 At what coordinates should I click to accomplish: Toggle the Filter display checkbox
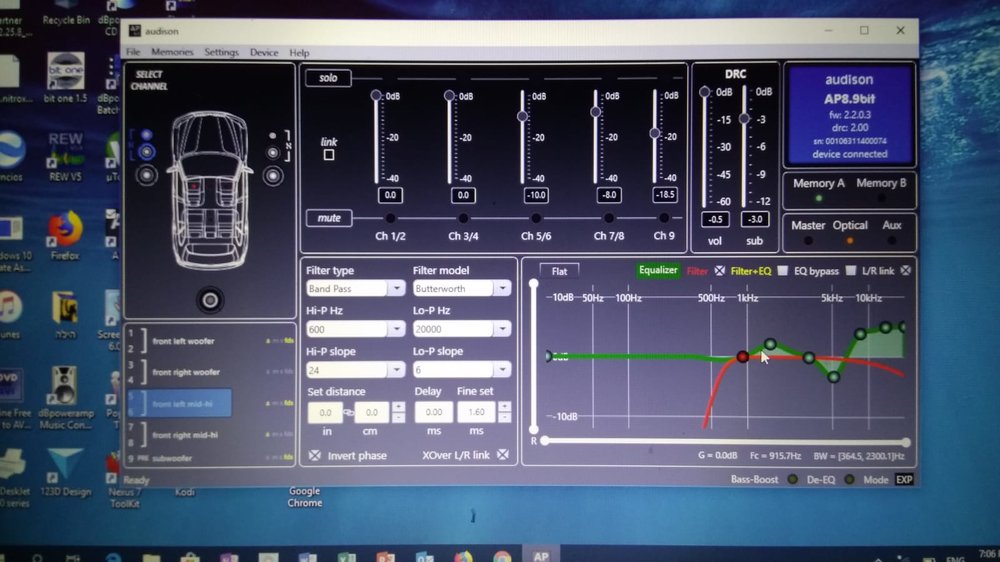click(x=719, y=270)
